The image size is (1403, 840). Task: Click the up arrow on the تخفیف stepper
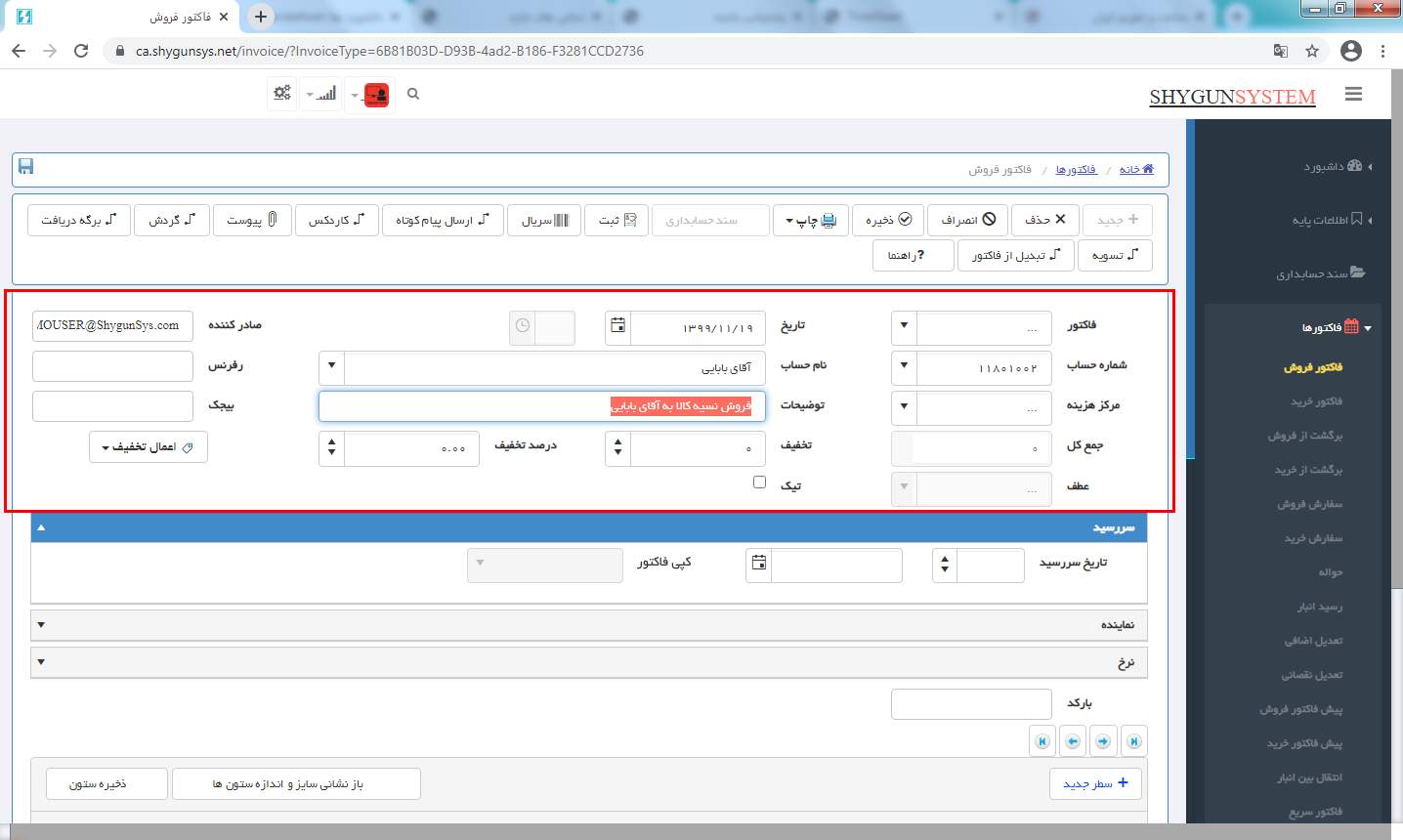coord(617,442)
